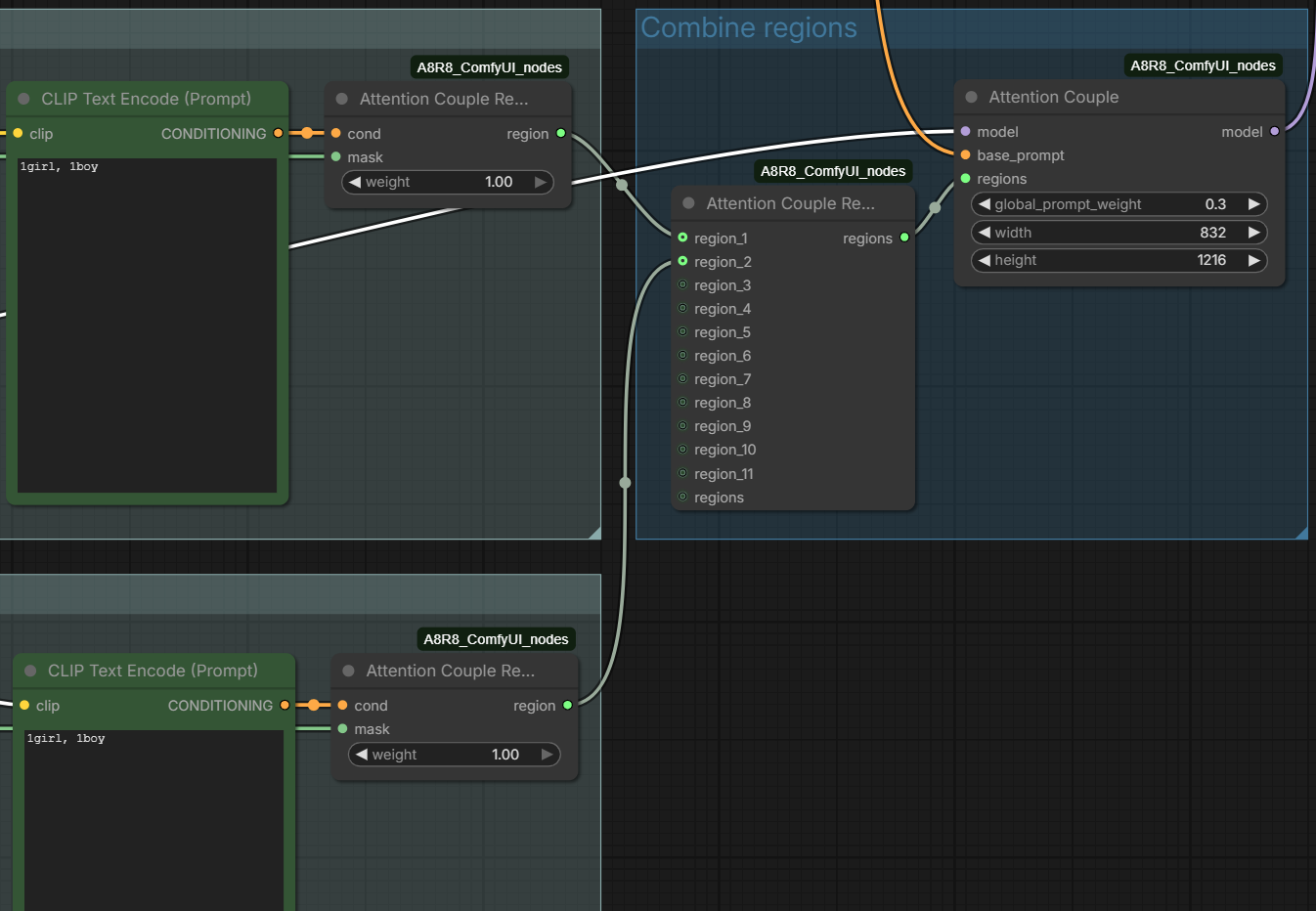Click the regions input port on Attention Couple
Screen dimensions: 1316x911
(965, 178)
